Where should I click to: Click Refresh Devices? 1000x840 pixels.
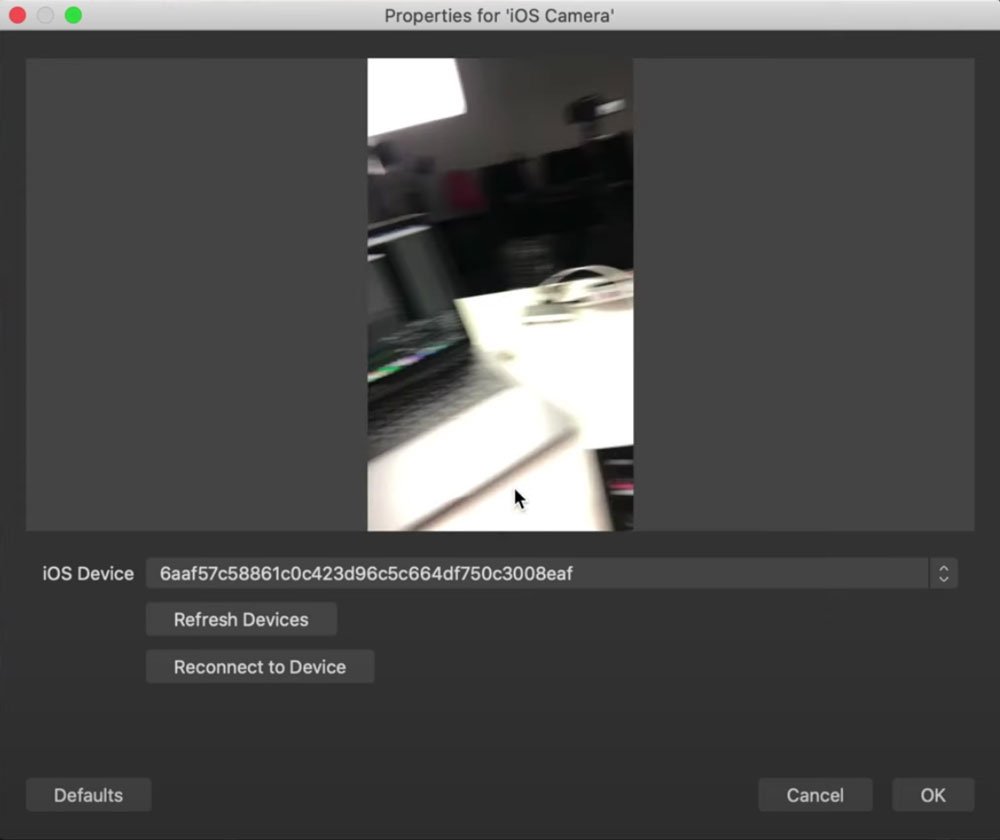tap(241, 619)
